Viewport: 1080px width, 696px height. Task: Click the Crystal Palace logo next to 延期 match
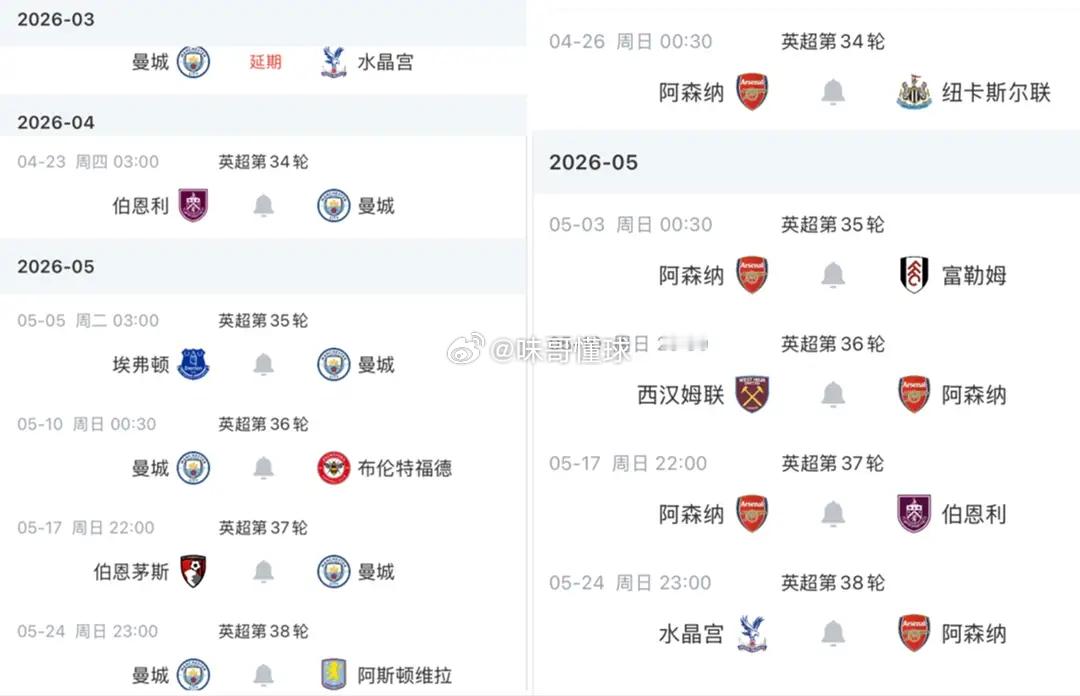pyautogui.click(x=334, y=61)
